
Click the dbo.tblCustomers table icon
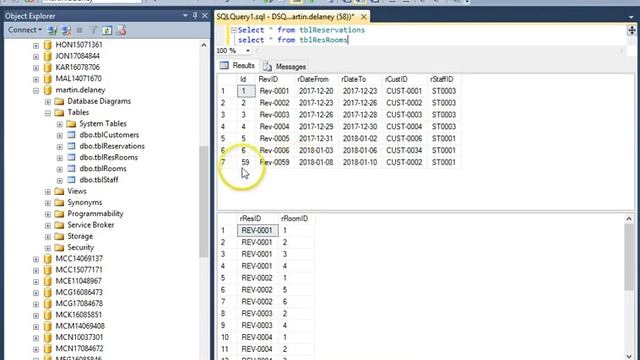click(x=71, y=135)
